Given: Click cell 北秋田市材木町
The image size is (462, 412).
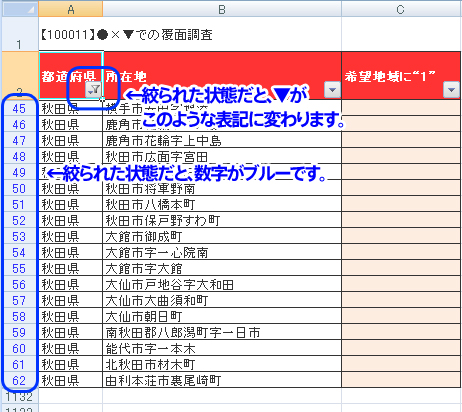Looking at the screenshot, I should click(x=222, y=364).
